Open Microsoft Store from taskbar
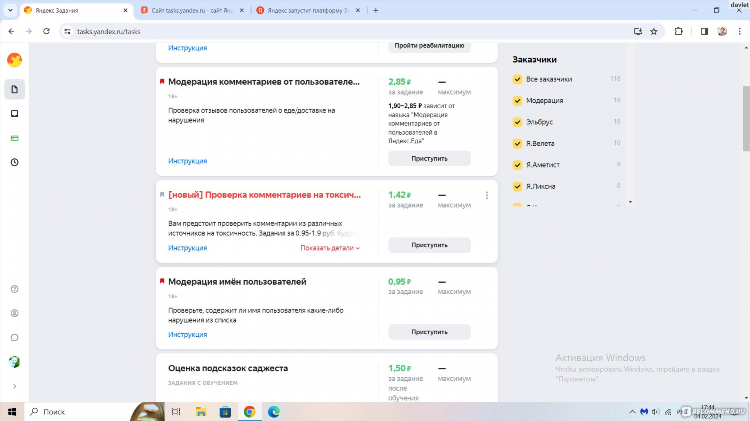Screen dimensions: 750x421 [x=225, y=412]
